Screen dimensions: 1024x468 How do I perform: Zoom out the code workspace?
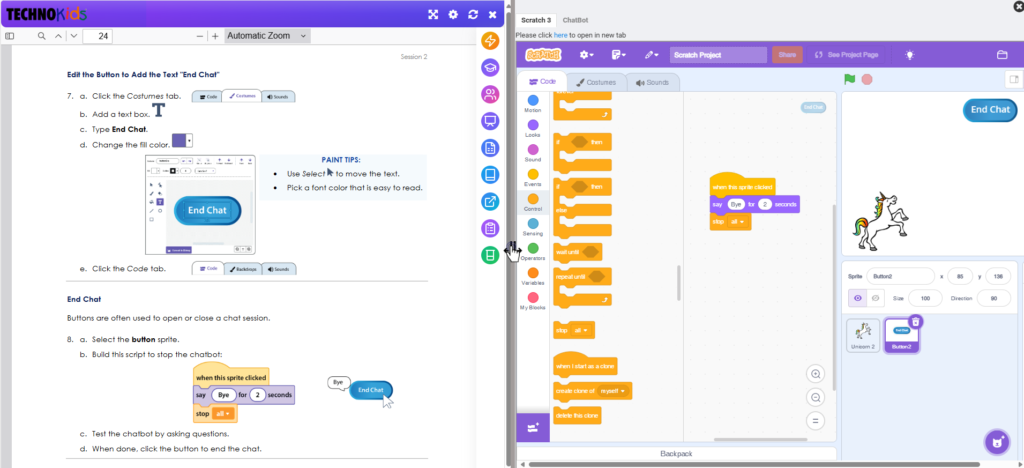[815, 398]
